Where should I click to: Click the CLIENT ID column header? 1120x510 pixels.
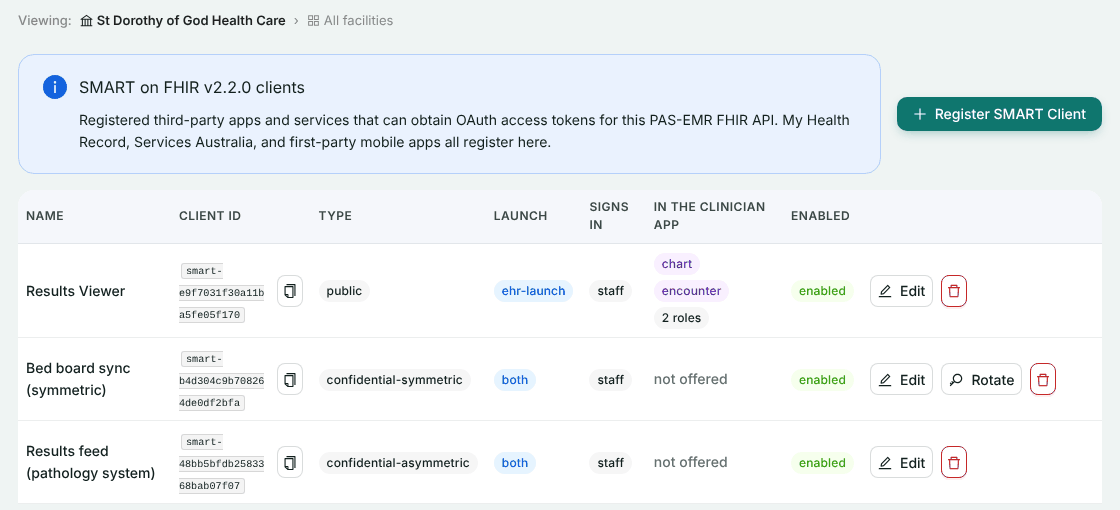click(210, 216)
